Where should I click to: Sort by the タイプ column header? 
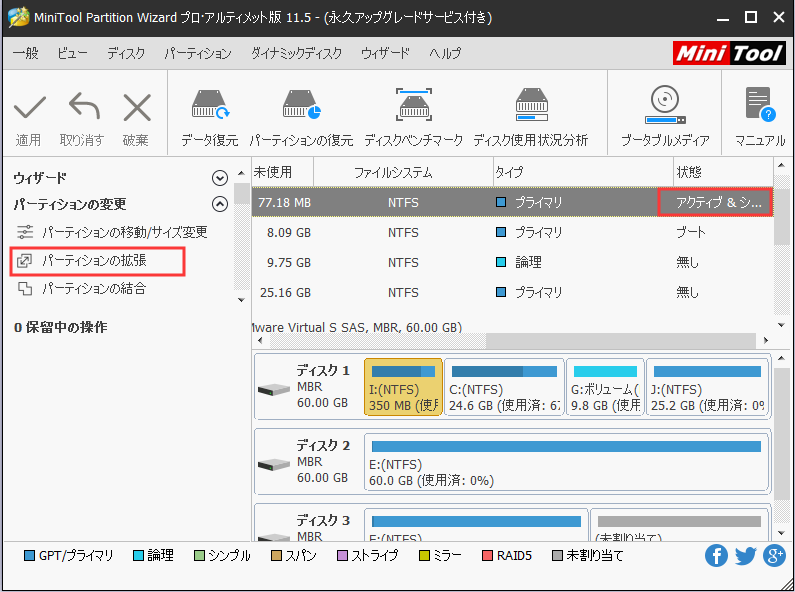tap(583, 172)
